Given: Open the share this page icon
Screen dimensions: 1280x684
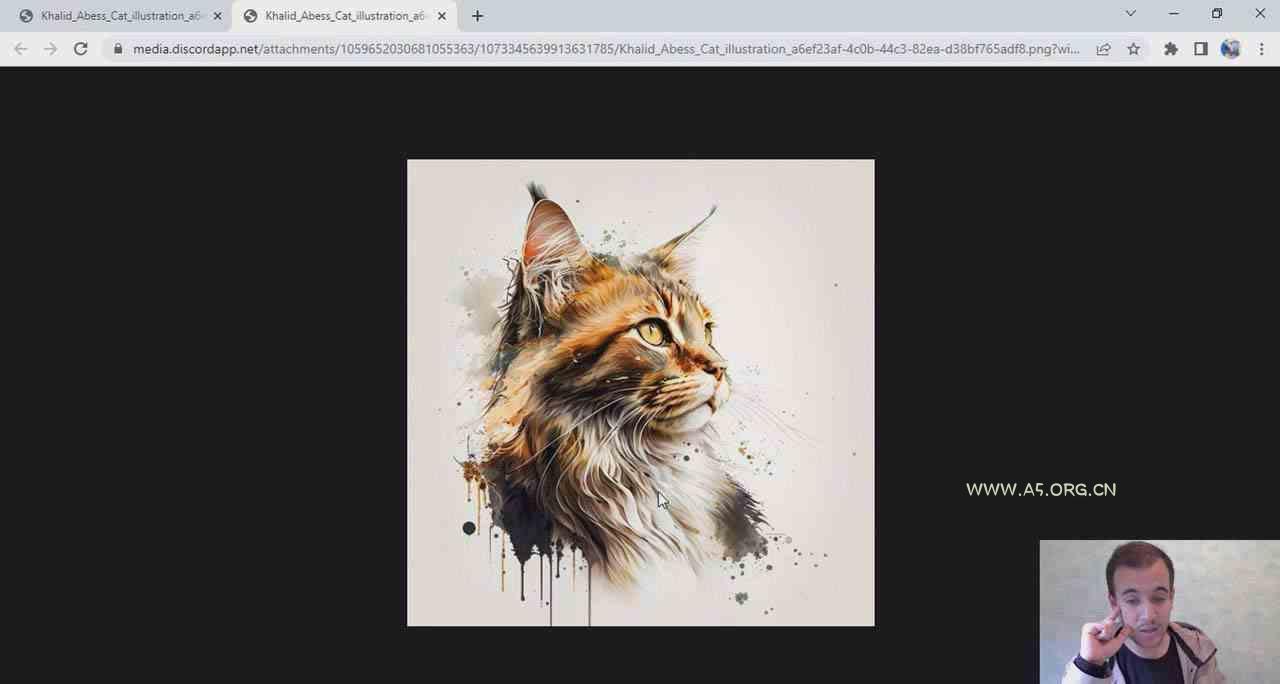Looking at the screenshot, I should pyautogui.click(x=1103, y=49).
